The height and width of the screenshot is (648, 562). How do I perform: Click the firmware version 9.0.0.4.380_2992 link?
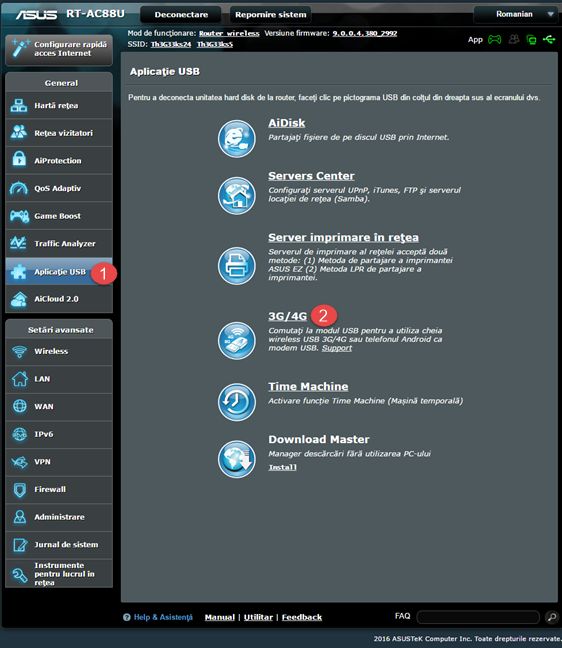pyautogui.click(x=365, y=33)
